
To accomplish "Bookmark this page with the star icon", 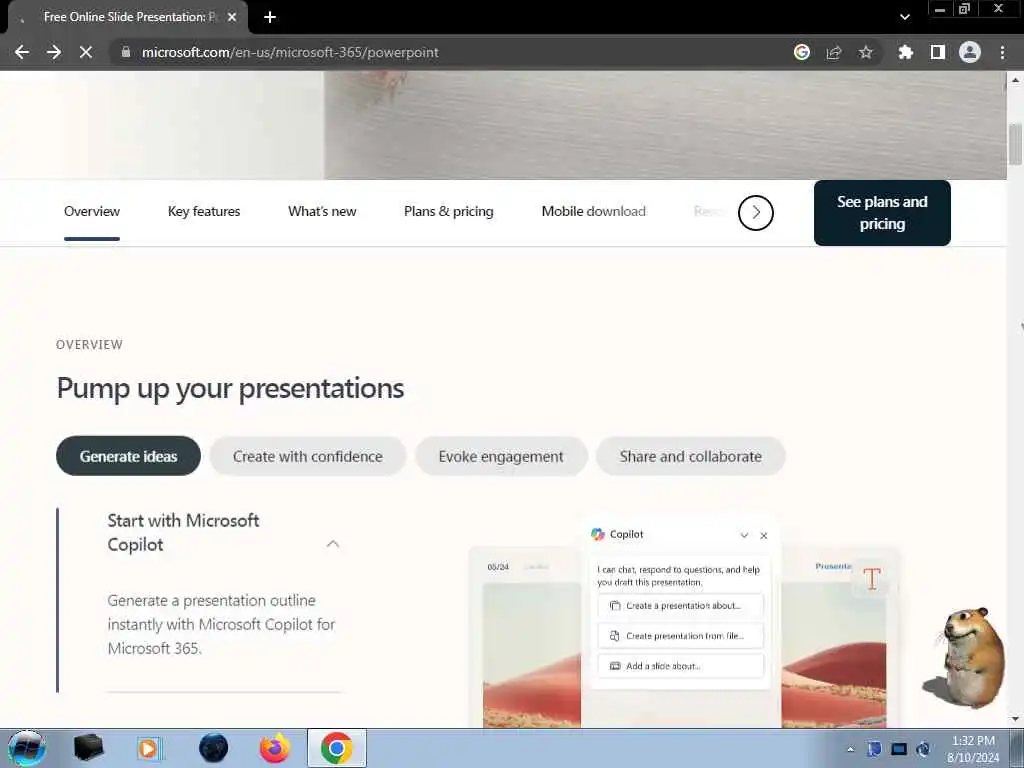I will tap(865, 52).
